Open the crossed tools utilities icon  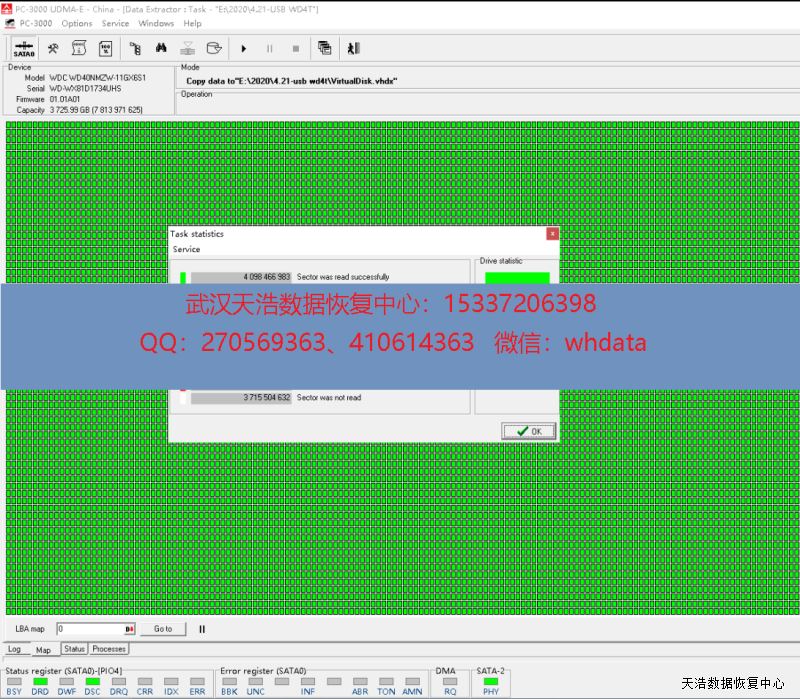point(53,48)
